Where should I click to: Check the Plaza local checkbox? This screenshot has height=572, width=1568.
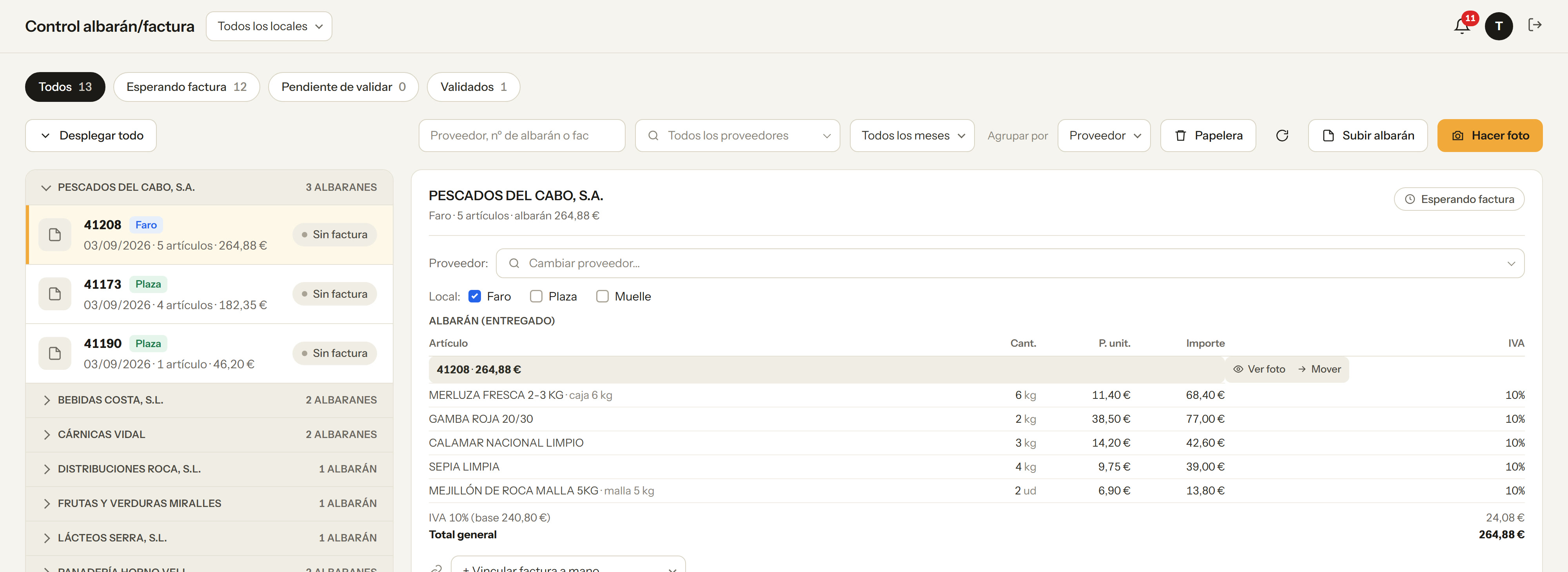point(535,296)
